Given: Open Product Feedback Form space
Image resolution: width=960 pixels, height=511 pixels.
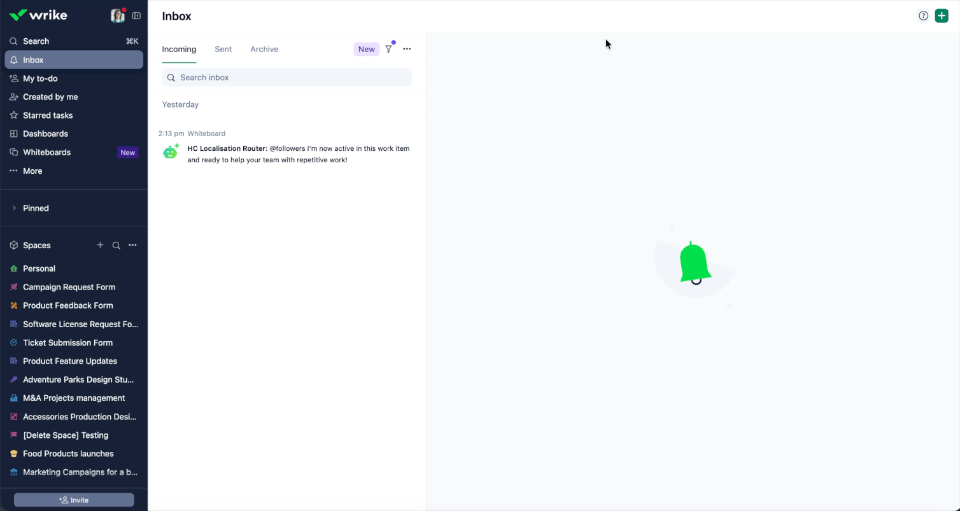Looking at the screenshot, I should 73,305.
